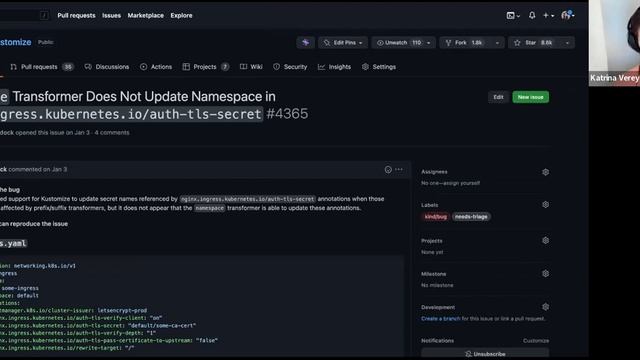Switch to Discussions tab
The height and width of the screenshot is (360, 640).
[107, 67]
